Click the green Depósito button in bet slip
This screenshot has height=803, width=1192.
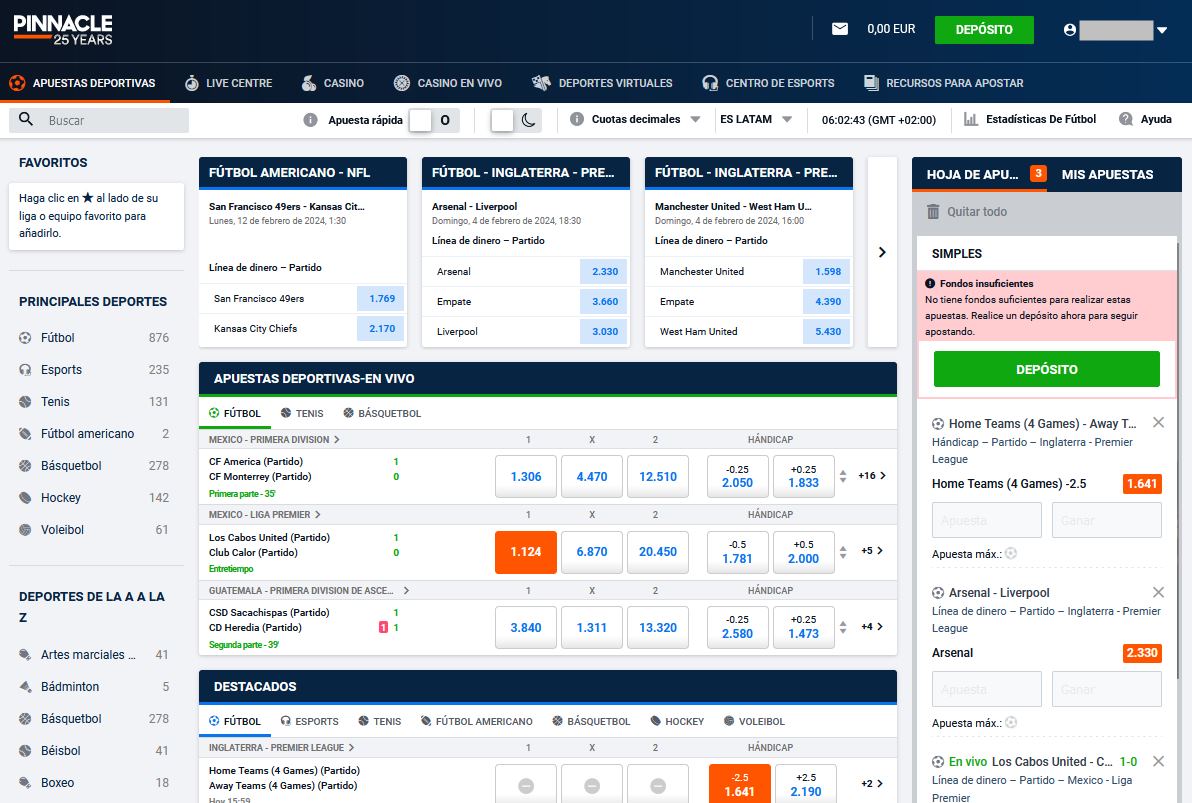pos(1046,370)
